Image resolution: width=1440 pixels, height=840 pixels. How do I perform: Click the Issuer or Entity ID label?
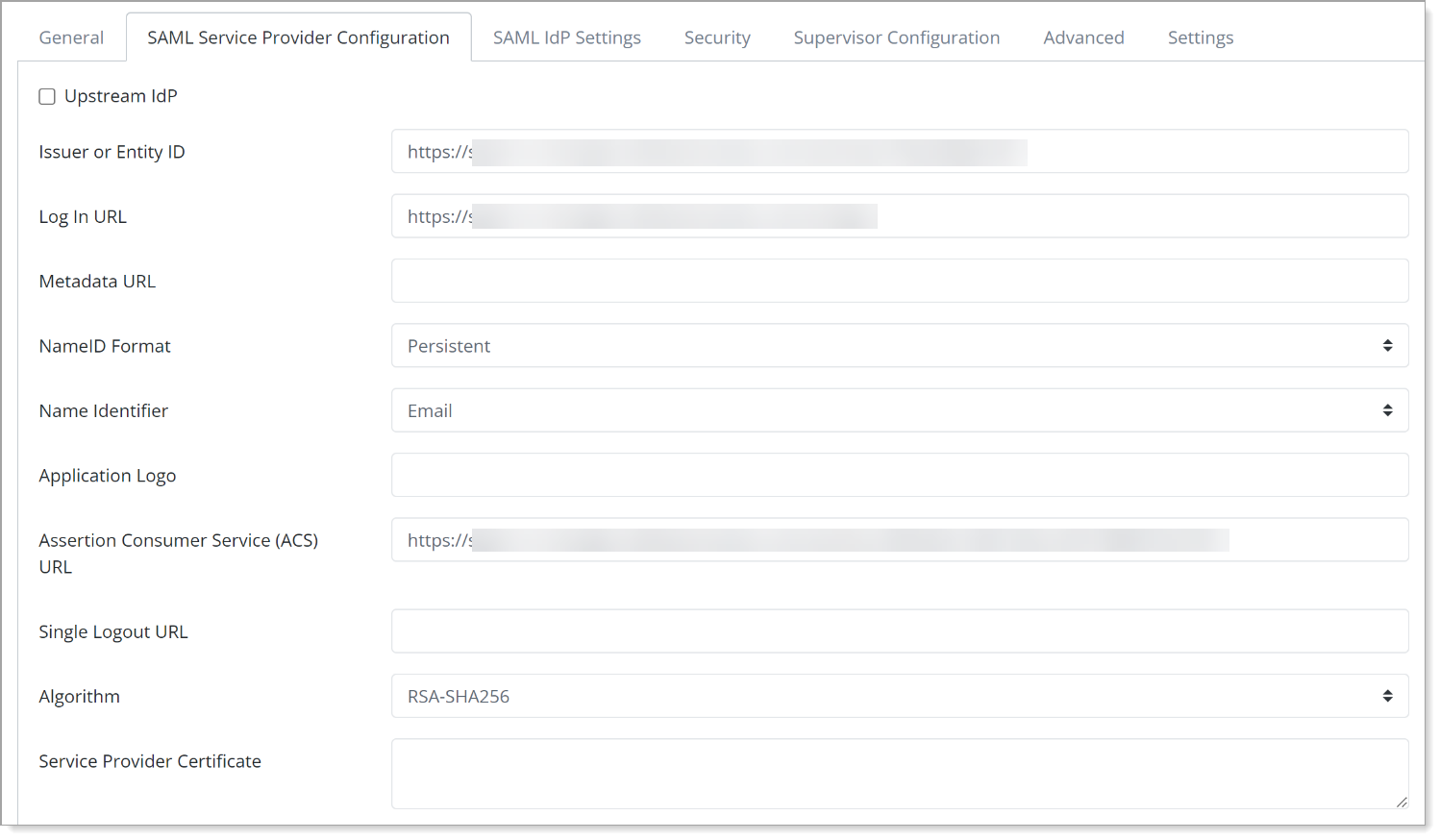112,152
